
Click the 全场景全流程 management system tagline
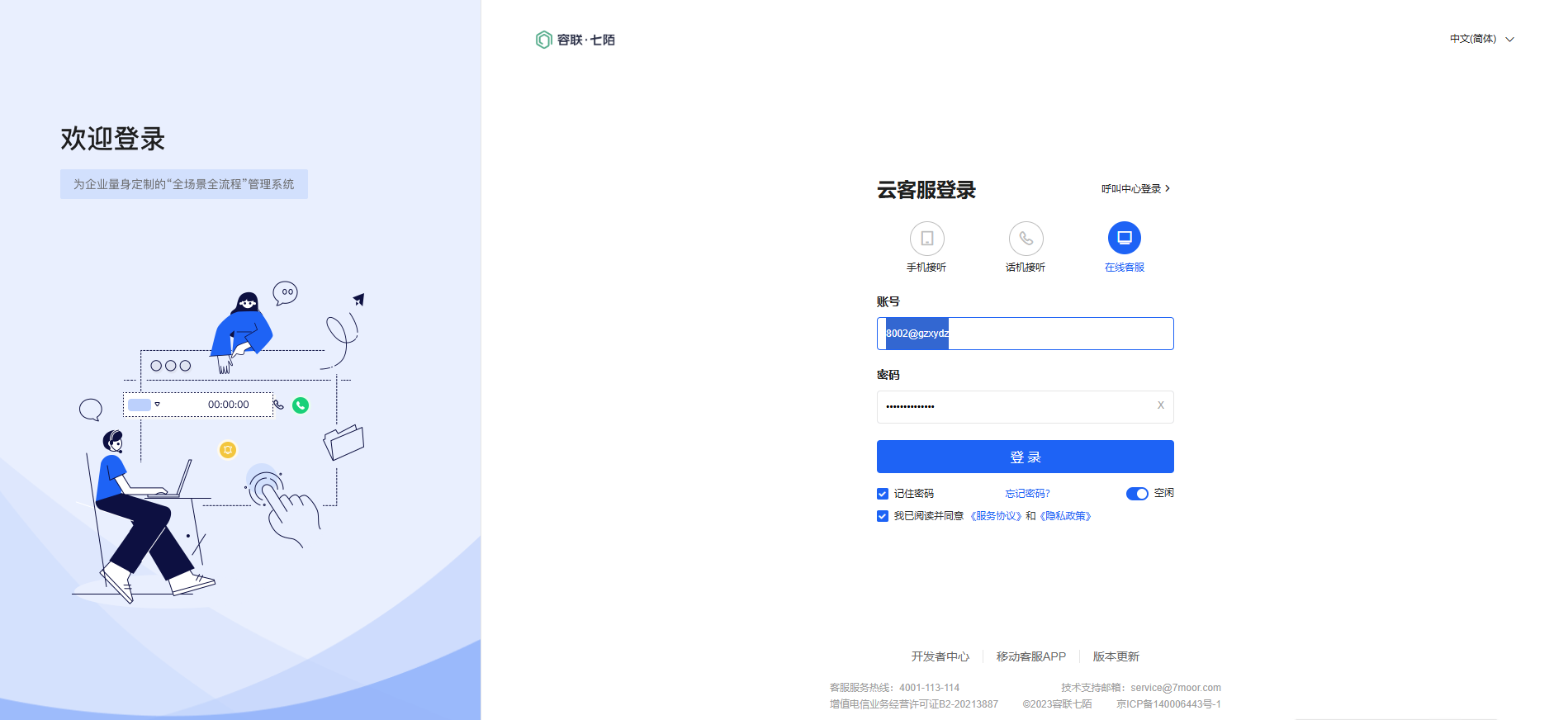coord(184,184)
